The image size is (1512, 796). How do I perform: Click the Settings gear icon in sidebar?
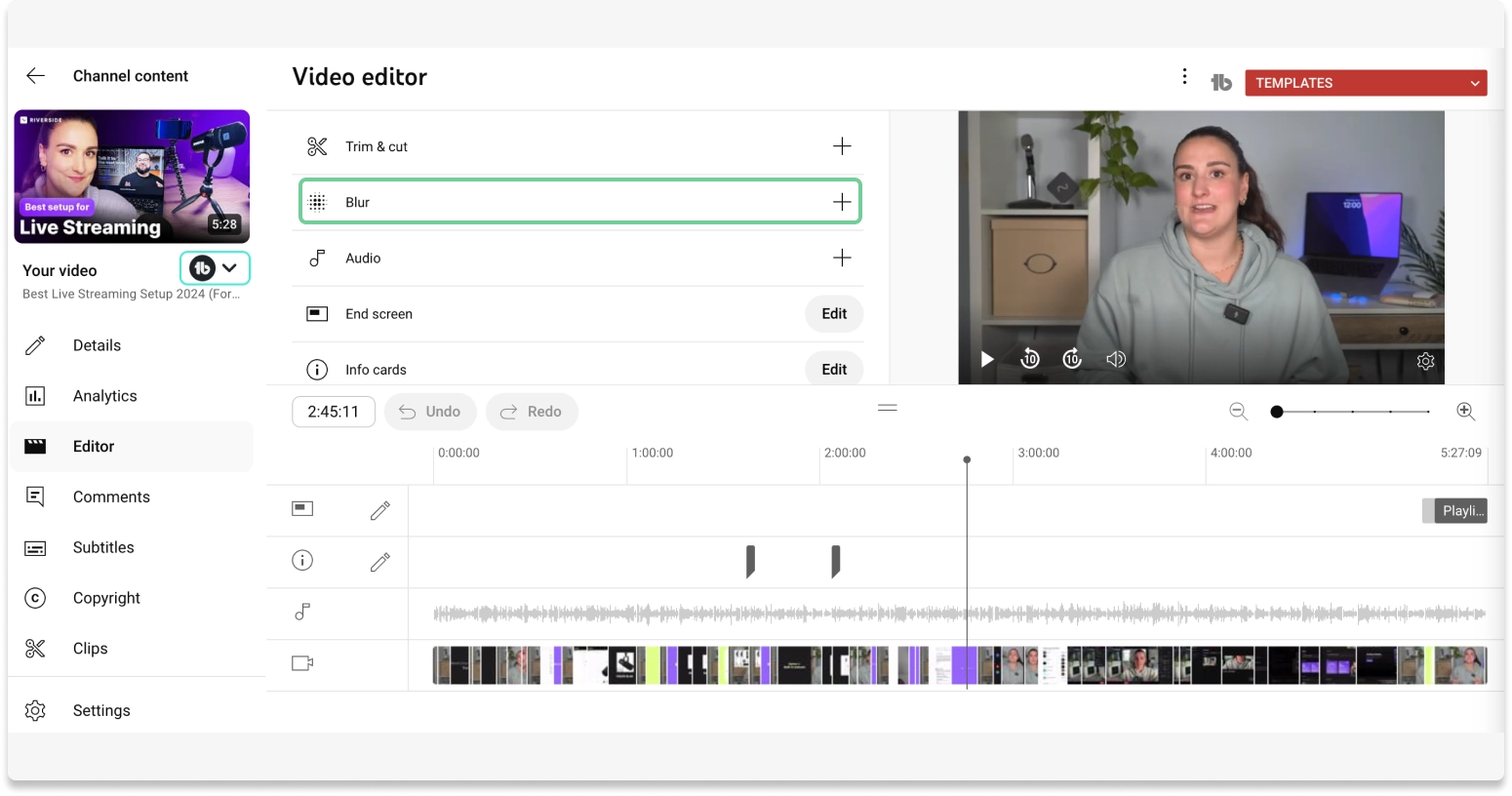[35, 711]
